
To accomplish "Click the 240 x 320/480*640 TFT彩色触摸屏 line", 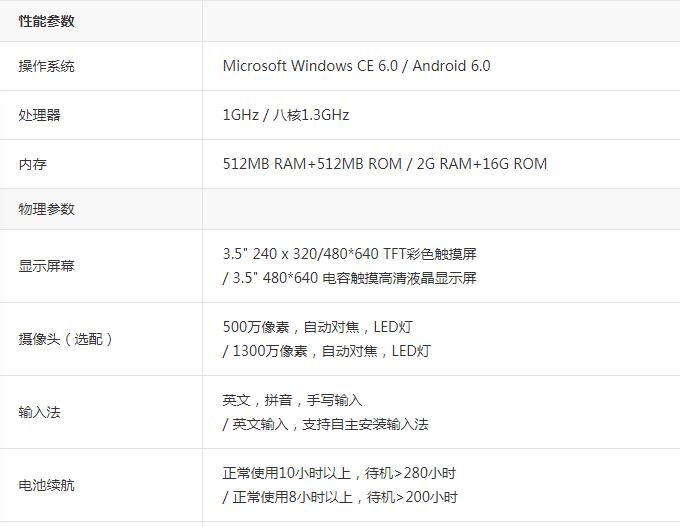I will click(350, 254).
